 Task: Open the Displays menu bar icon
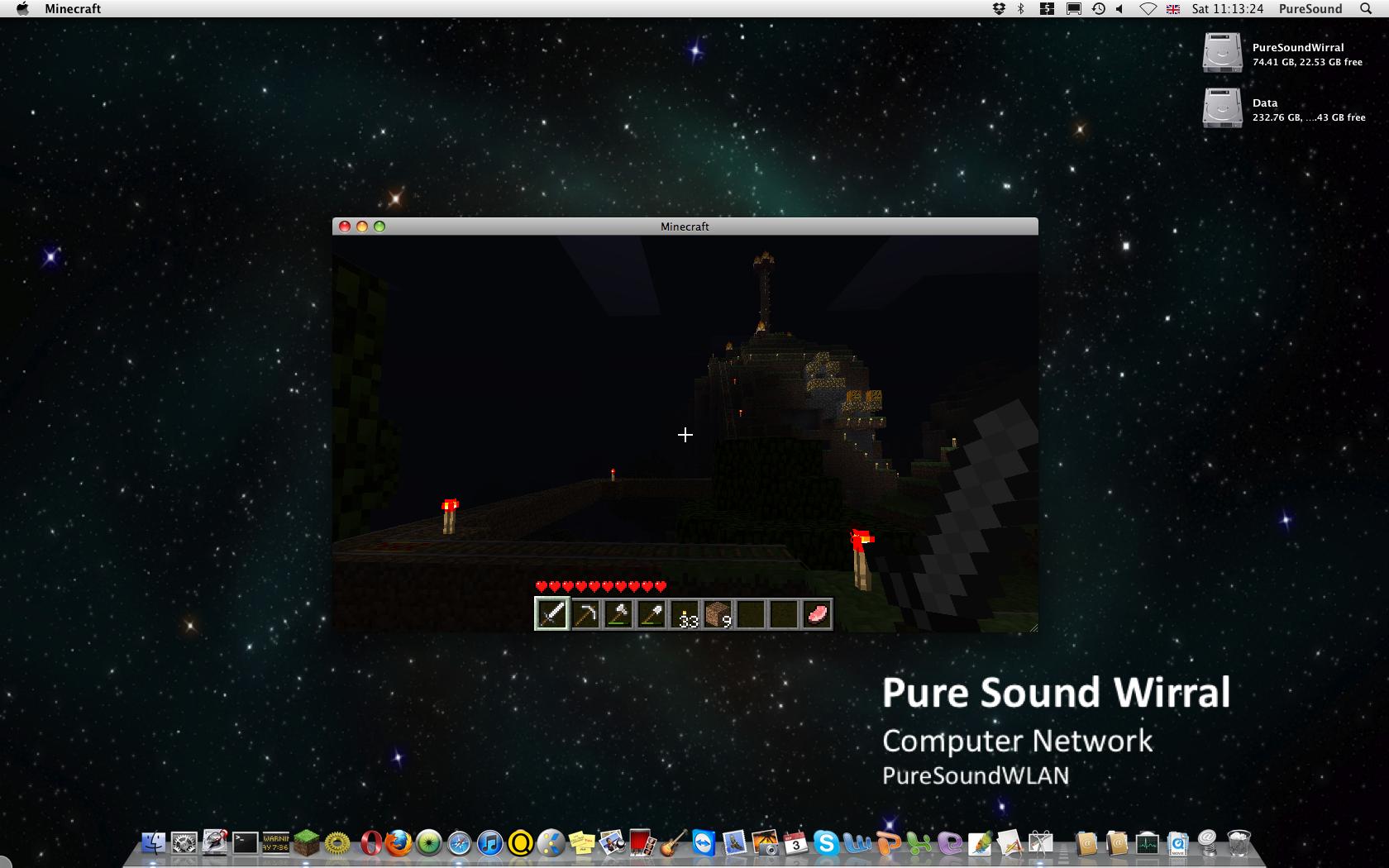[x=1073, y=8]
